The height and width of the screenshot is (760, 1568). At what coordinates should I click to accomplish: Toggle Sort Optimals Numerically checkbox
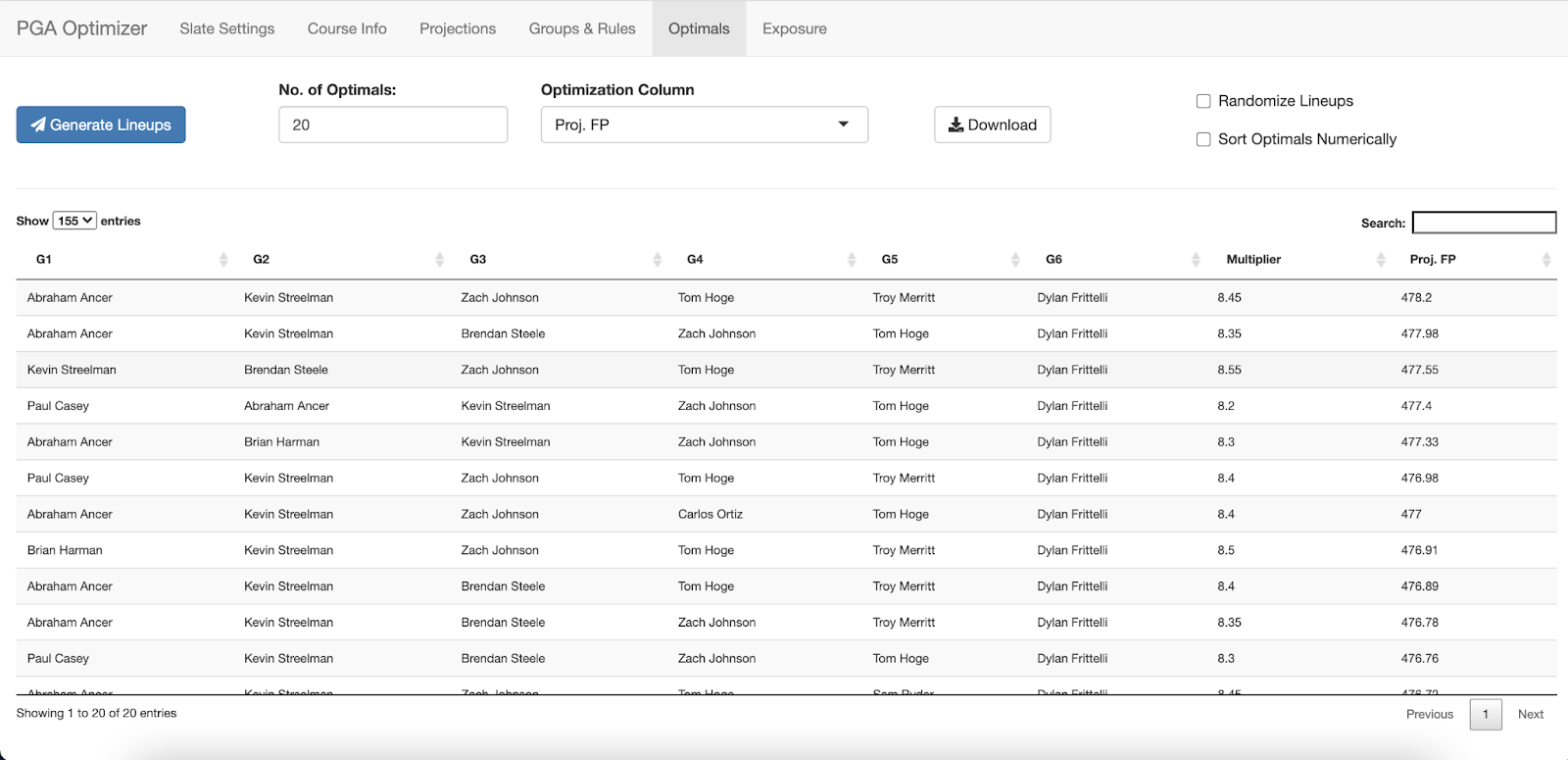(1203, 139)
